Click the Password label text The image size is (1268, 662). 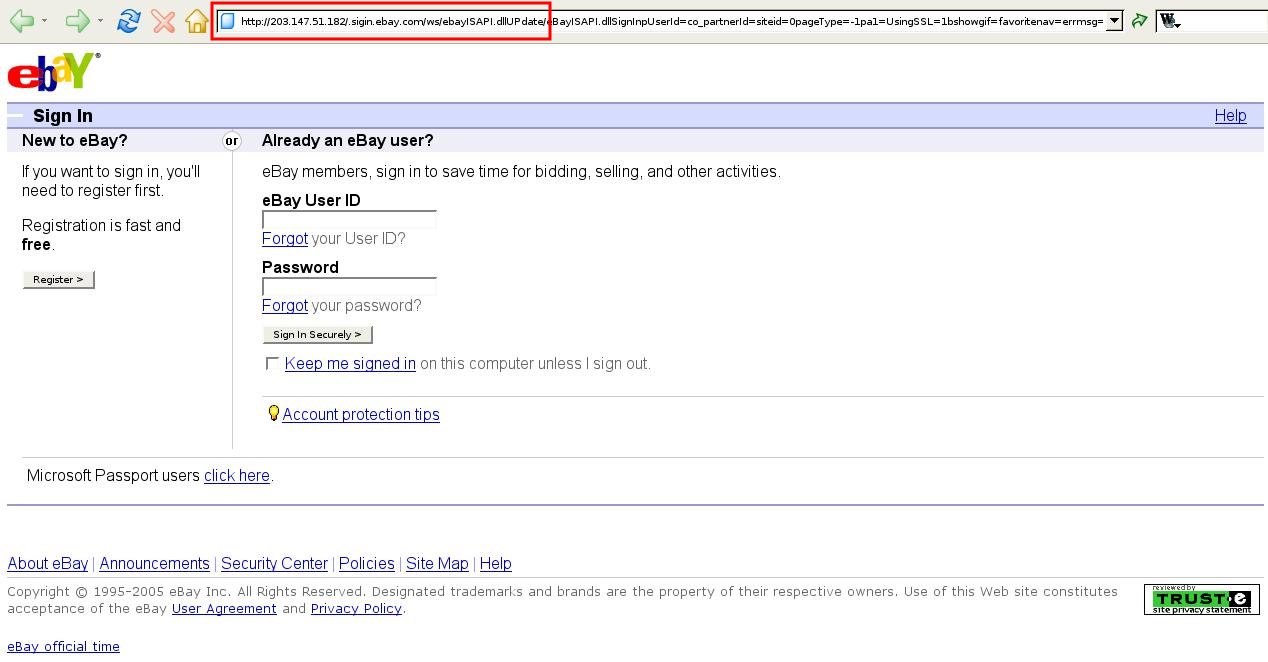(300, 267)
